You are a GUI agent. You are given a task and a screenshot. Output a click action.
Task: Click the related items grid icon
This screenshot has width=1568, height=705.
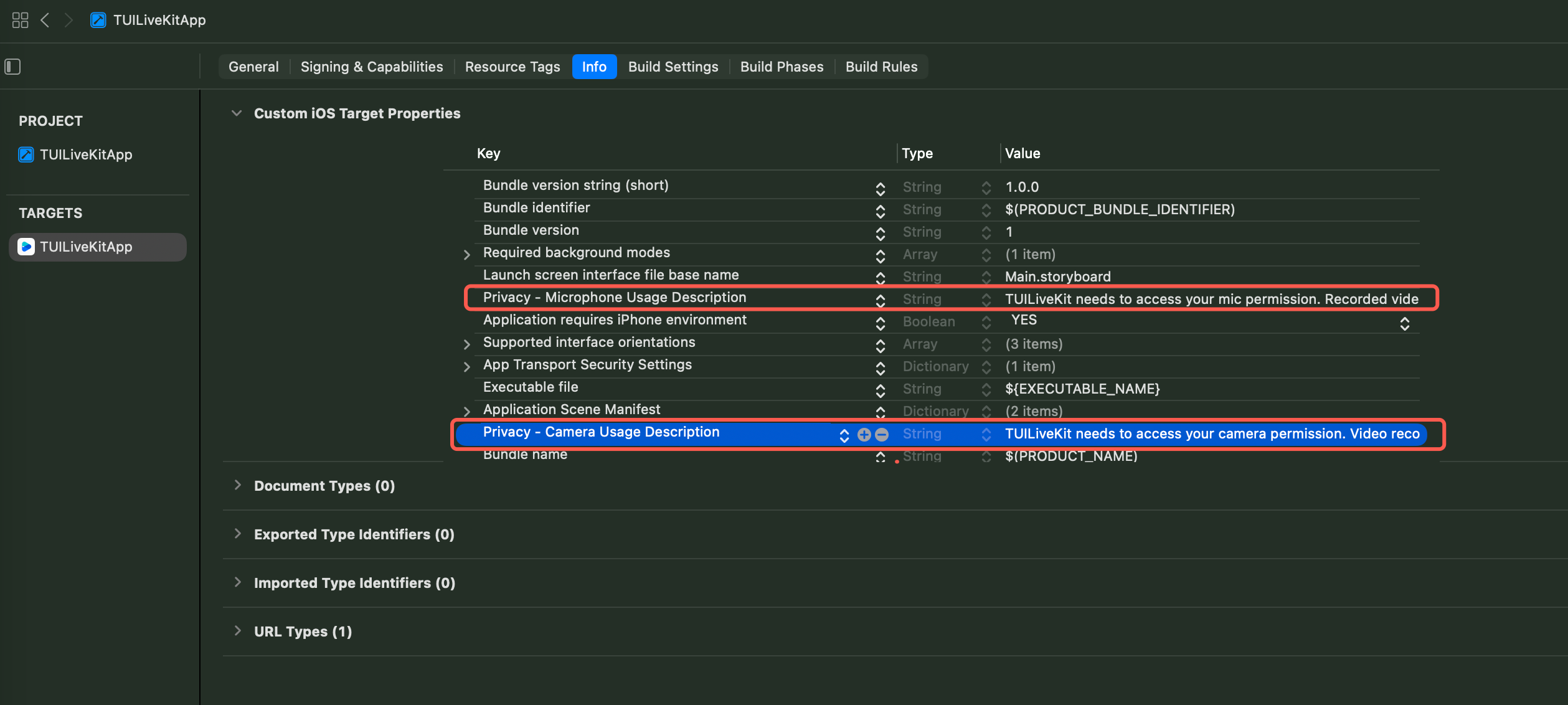pyautogui.click(x=20, y=20)
